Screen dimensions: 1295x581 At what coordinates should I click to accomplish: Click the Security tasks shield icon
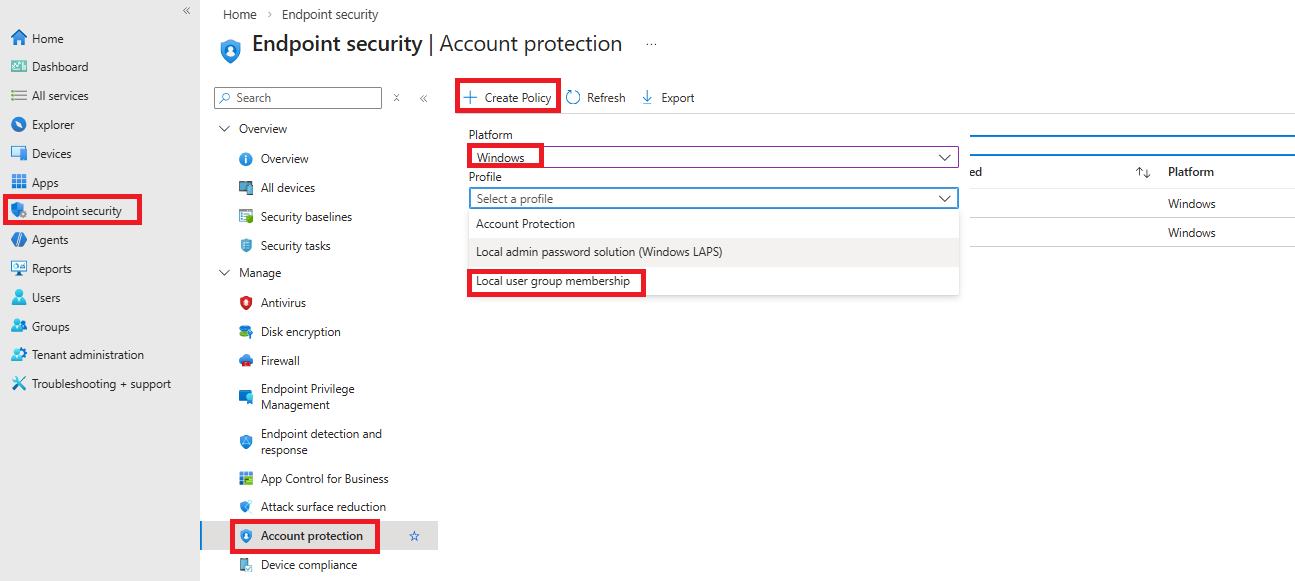246,246
